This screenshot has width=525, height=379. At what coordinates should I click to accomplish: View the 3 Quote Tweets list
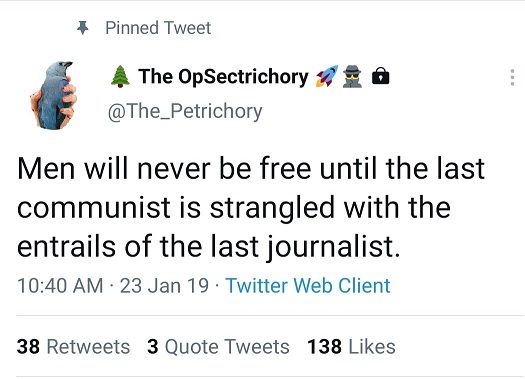218,347
